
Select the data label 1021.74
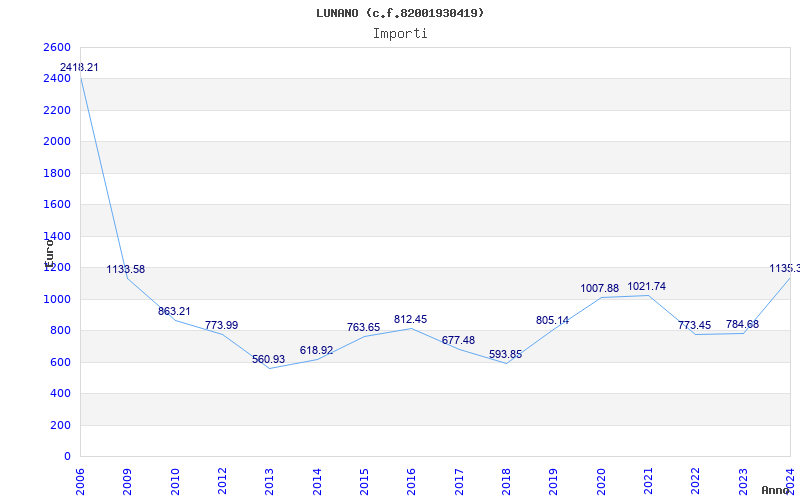pyautogui.click(x=646, y=287)
